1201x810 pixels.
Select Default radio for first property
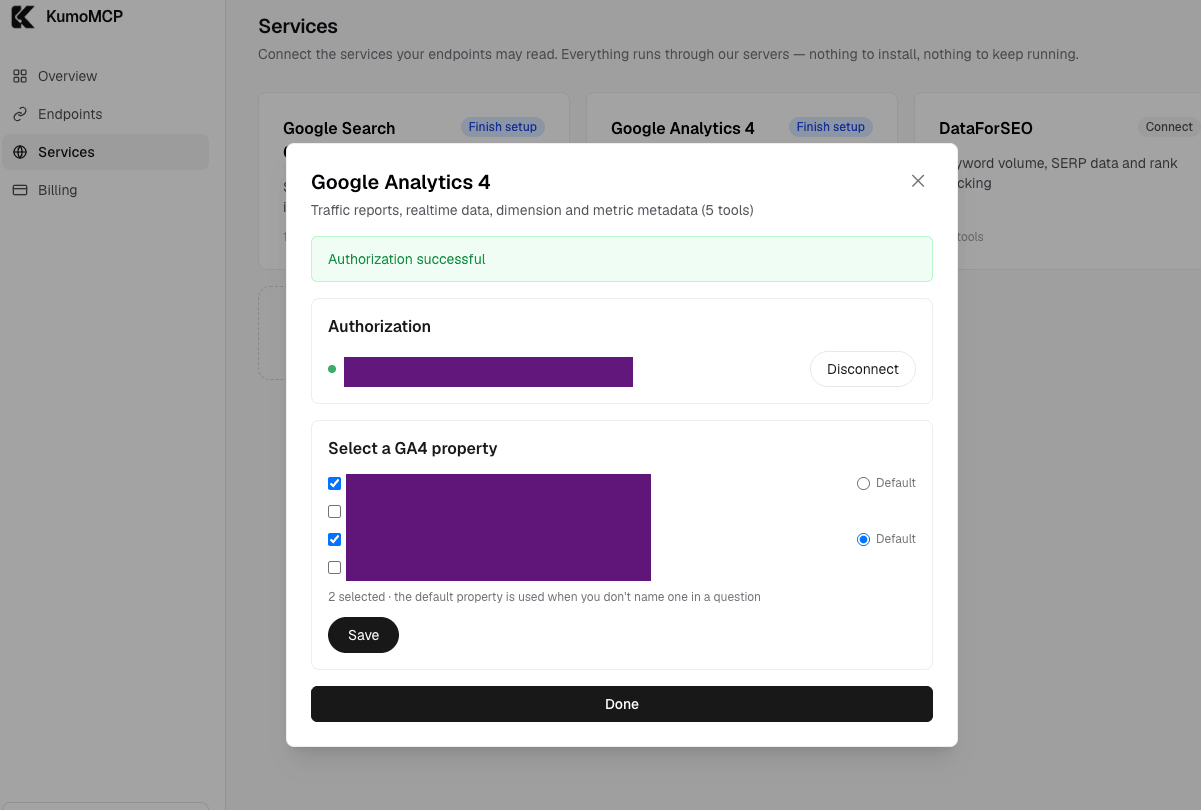pyautogui.click(x=863, y=483)
